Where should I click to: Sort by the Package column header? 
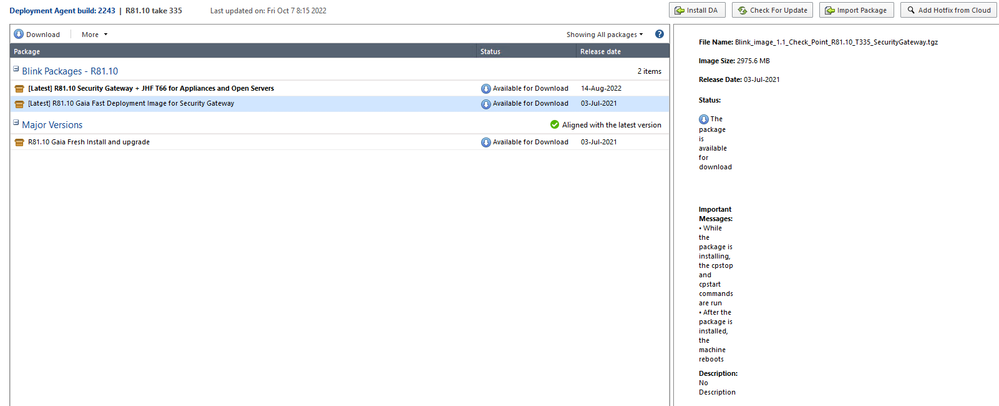[x=244, y=52]
